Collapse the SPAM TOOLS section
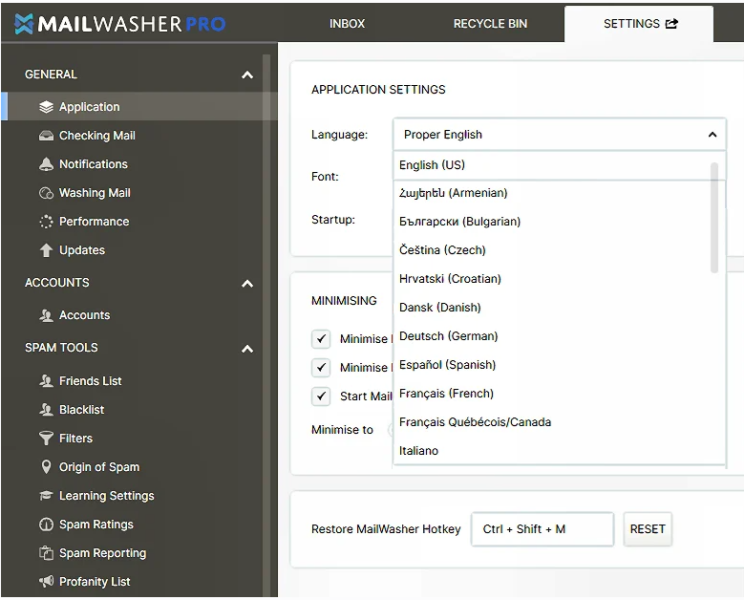The image size is (744, 600). pyautogui.click(x=247, y=349)
